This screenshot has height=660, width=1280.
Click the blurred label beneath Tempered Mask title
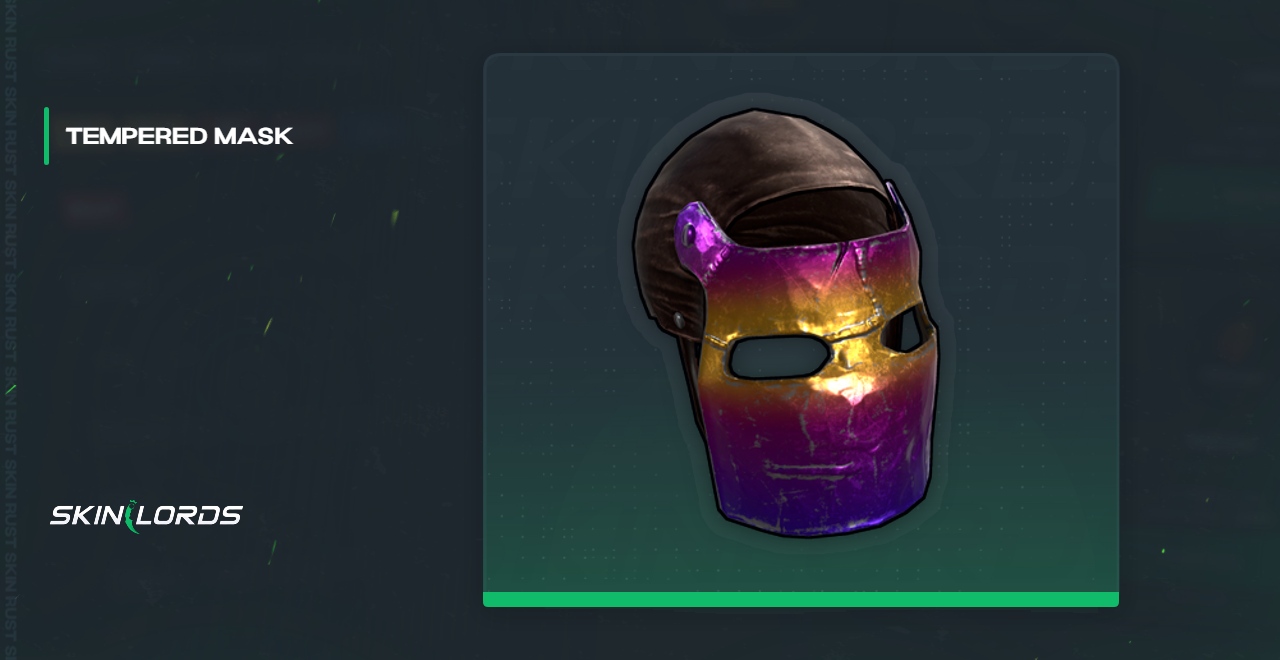[x=95, y=208]
